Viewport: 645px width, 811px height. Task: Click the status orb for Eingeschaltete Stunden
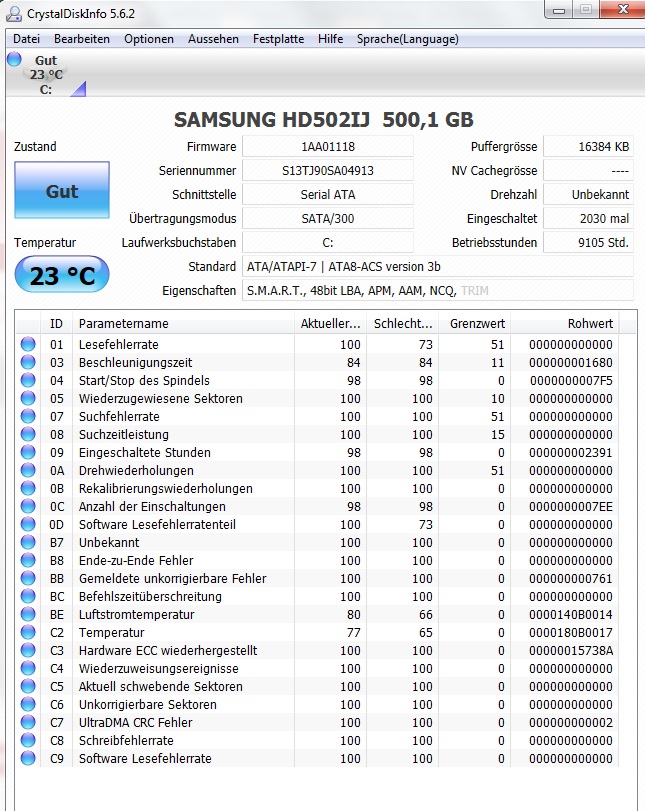click(28, 452)
